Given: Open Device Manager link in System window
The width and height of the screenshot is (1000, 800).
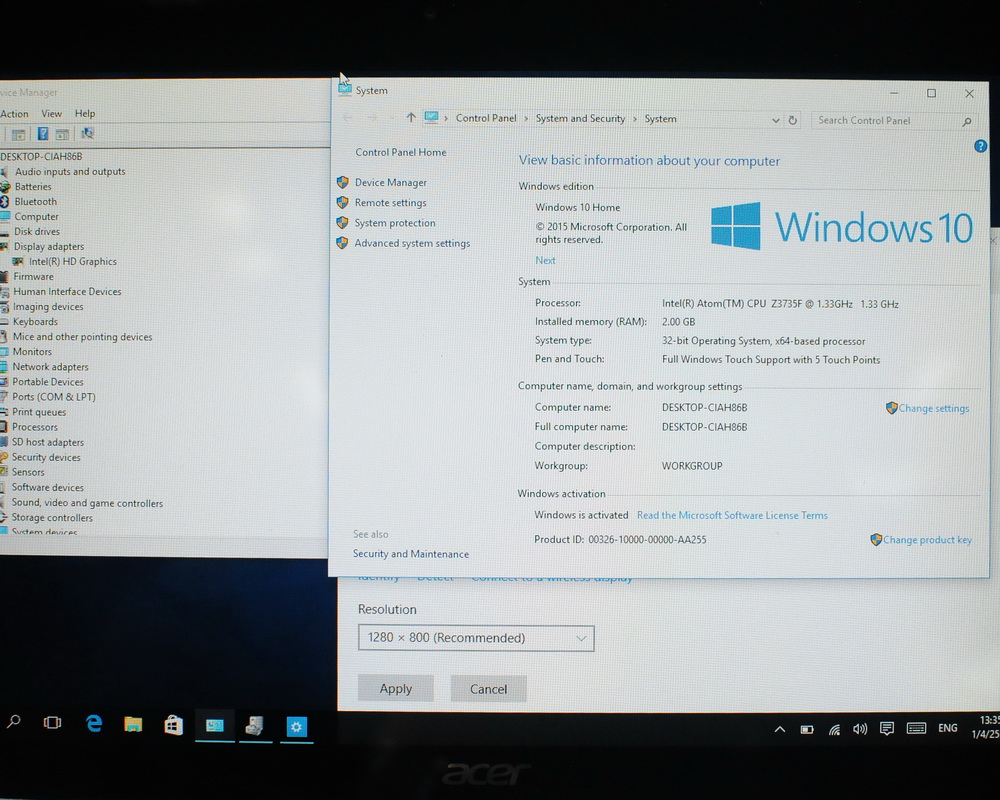Looking at the screenshot, I should [390, 182].
